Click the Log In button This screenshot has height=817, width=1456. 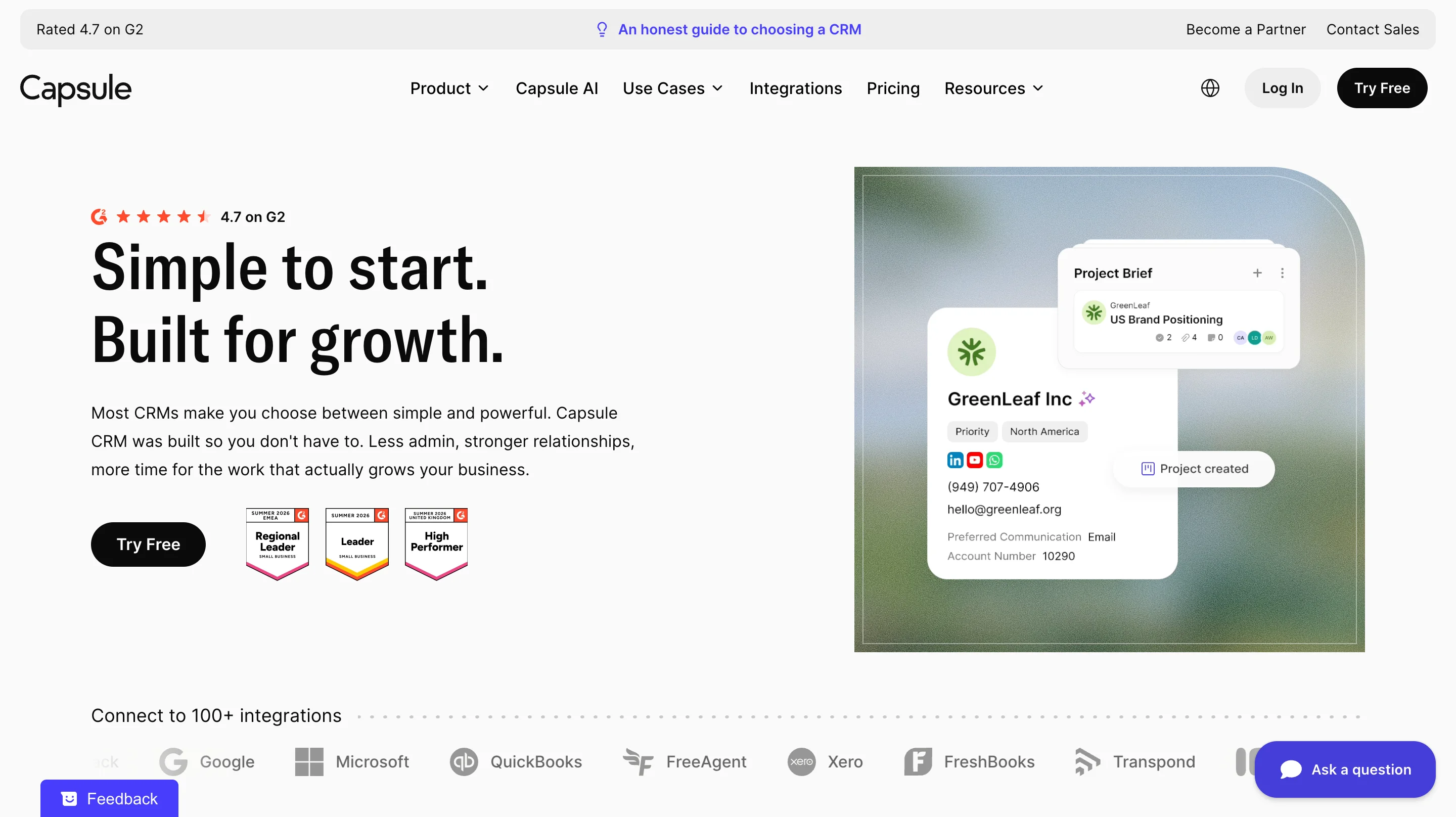point(1282,88)
